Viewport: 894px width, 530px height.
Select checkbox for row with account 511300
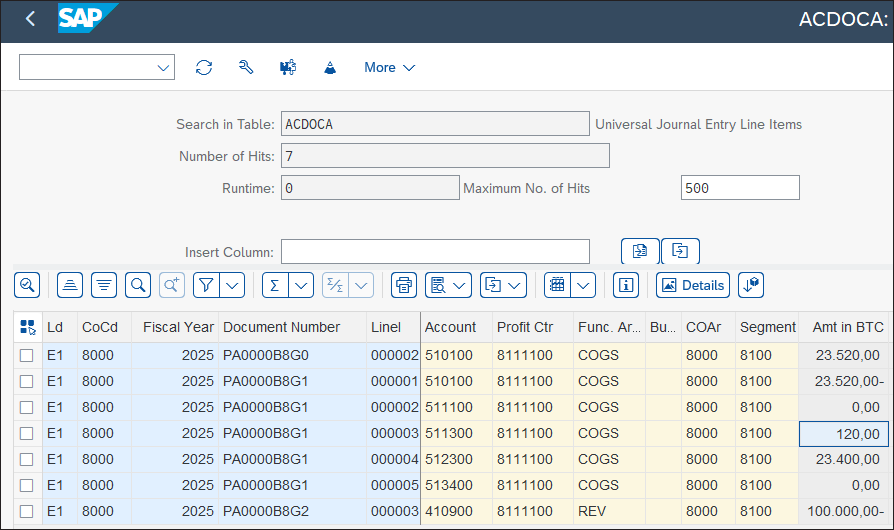(27, 433)
